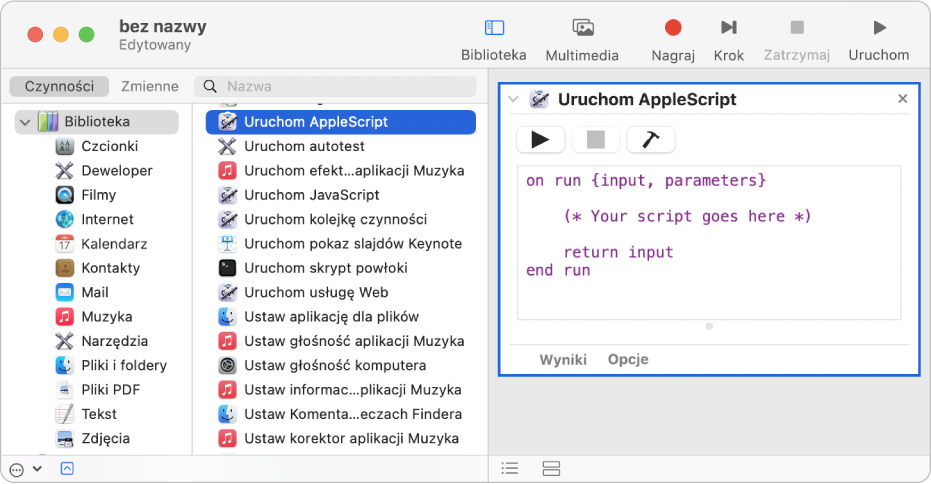This screenshot has height=484, width=931.
Task: Collapse the Uruchom AppleScript action chevron
Action: click(514, 99)
